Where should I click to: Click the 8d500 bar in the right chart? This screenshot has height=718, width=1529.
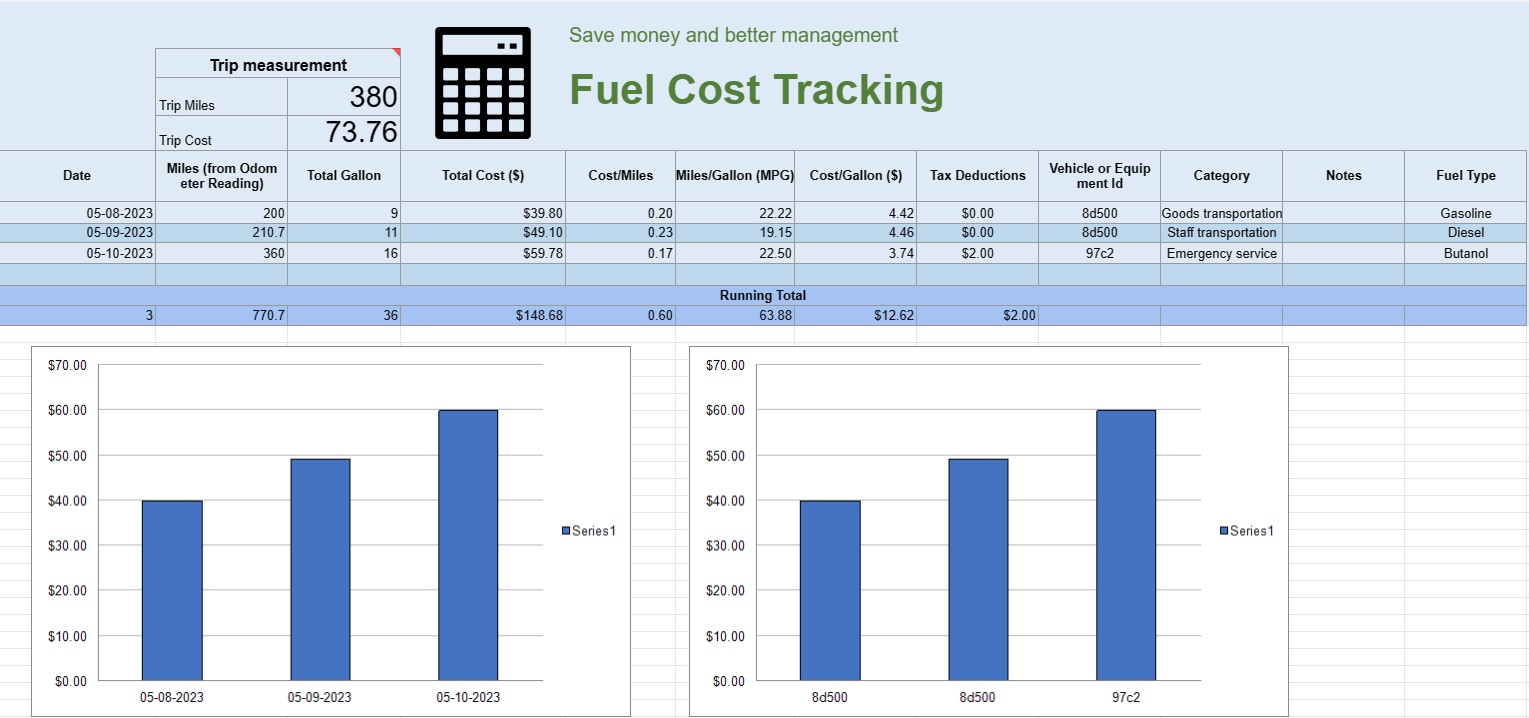point(830,588)
